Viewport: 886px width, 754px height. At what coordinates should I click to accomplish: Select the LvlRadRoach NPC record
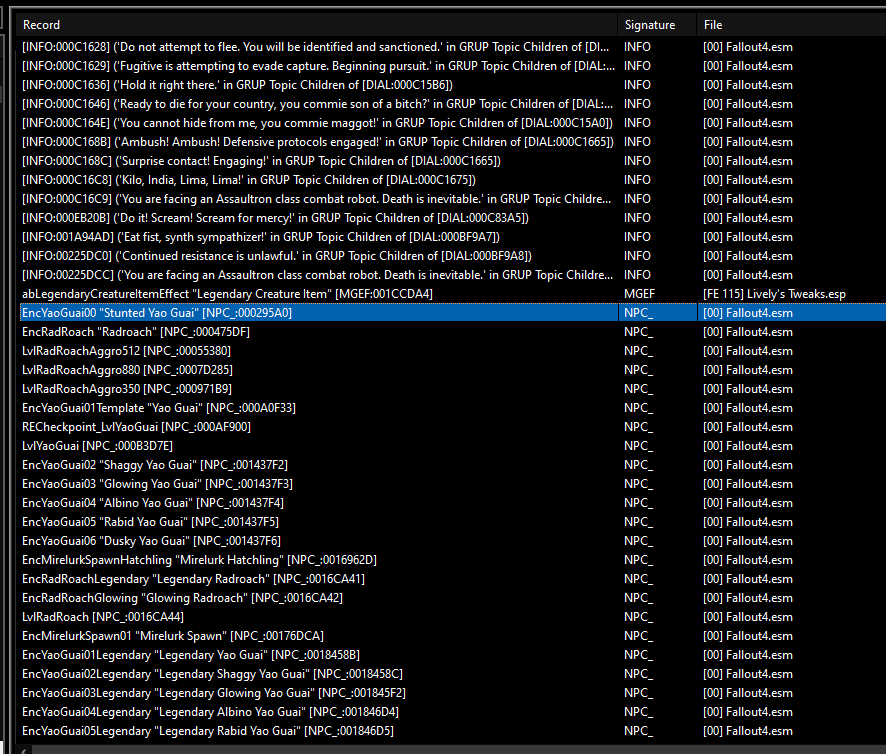coord(452,617)
